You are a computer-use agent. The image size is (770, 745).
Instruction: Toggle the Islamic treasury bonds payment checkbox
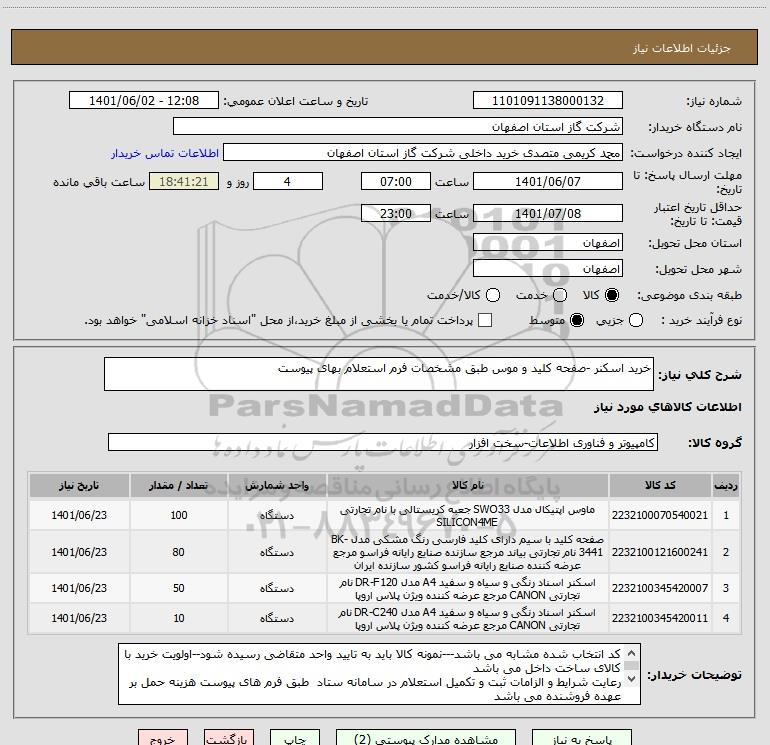click(485, 320)
